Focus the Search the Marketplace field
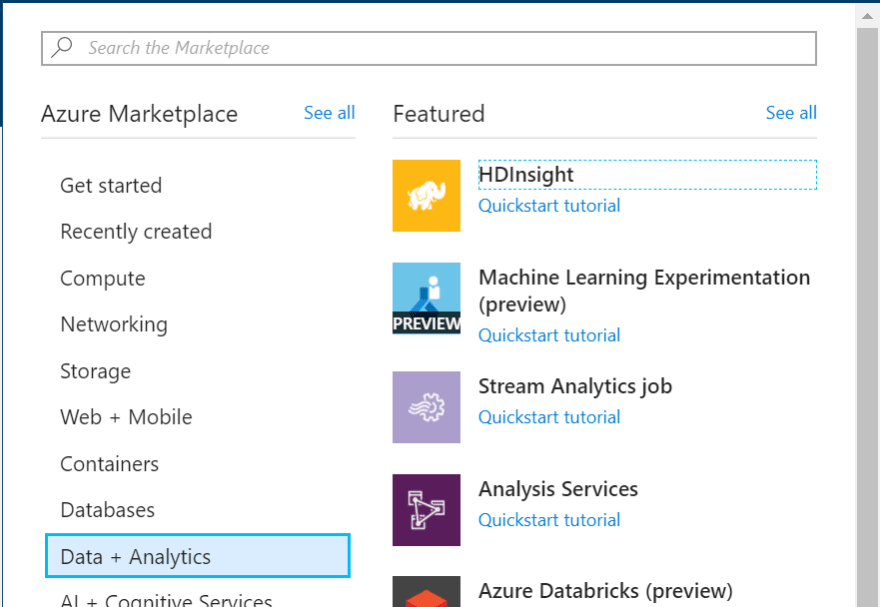 (429, 48)
